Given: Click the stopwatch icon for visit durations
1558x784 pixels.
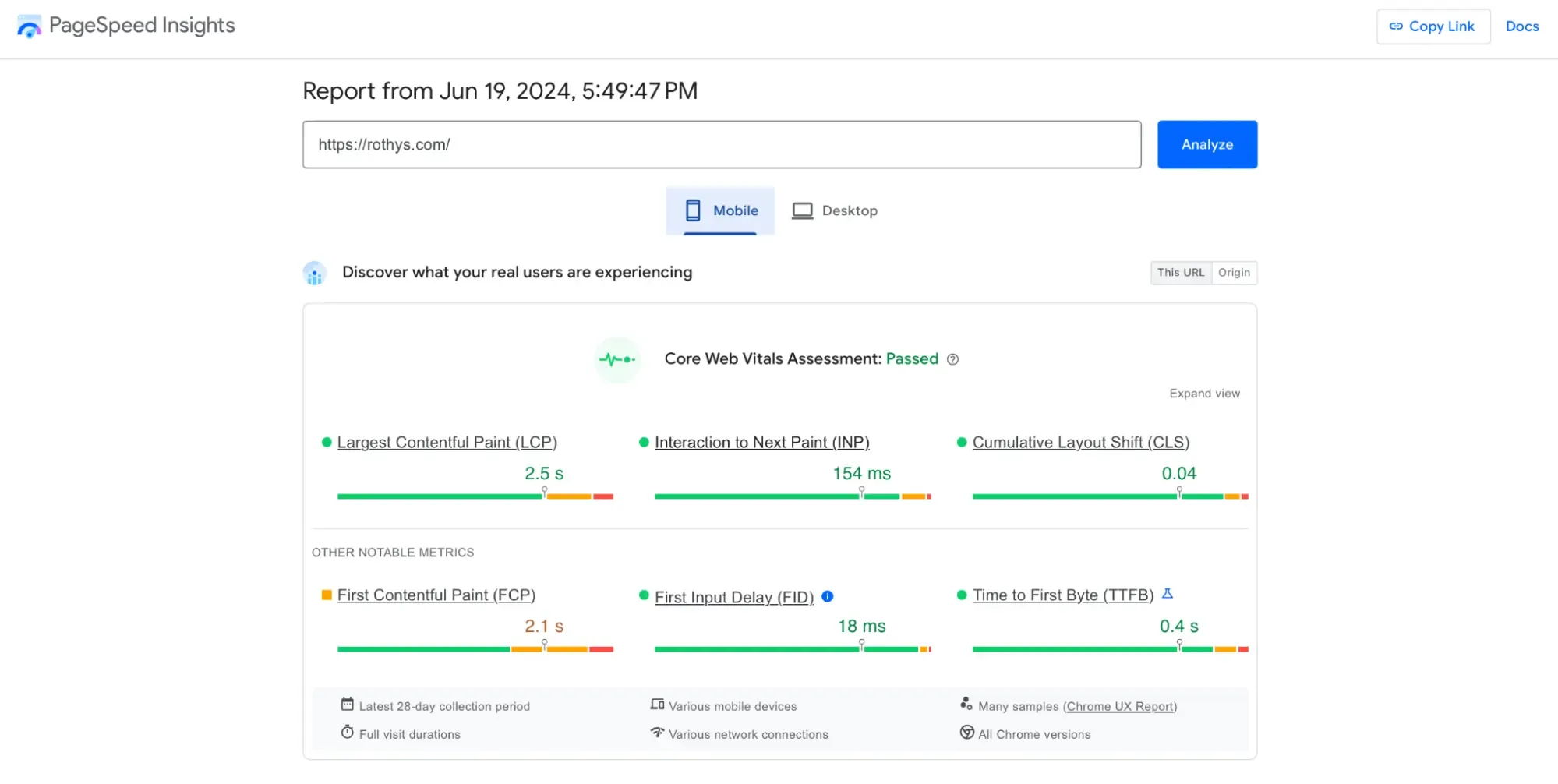Looking at the screenshot, I should click(x=348, y=733).
